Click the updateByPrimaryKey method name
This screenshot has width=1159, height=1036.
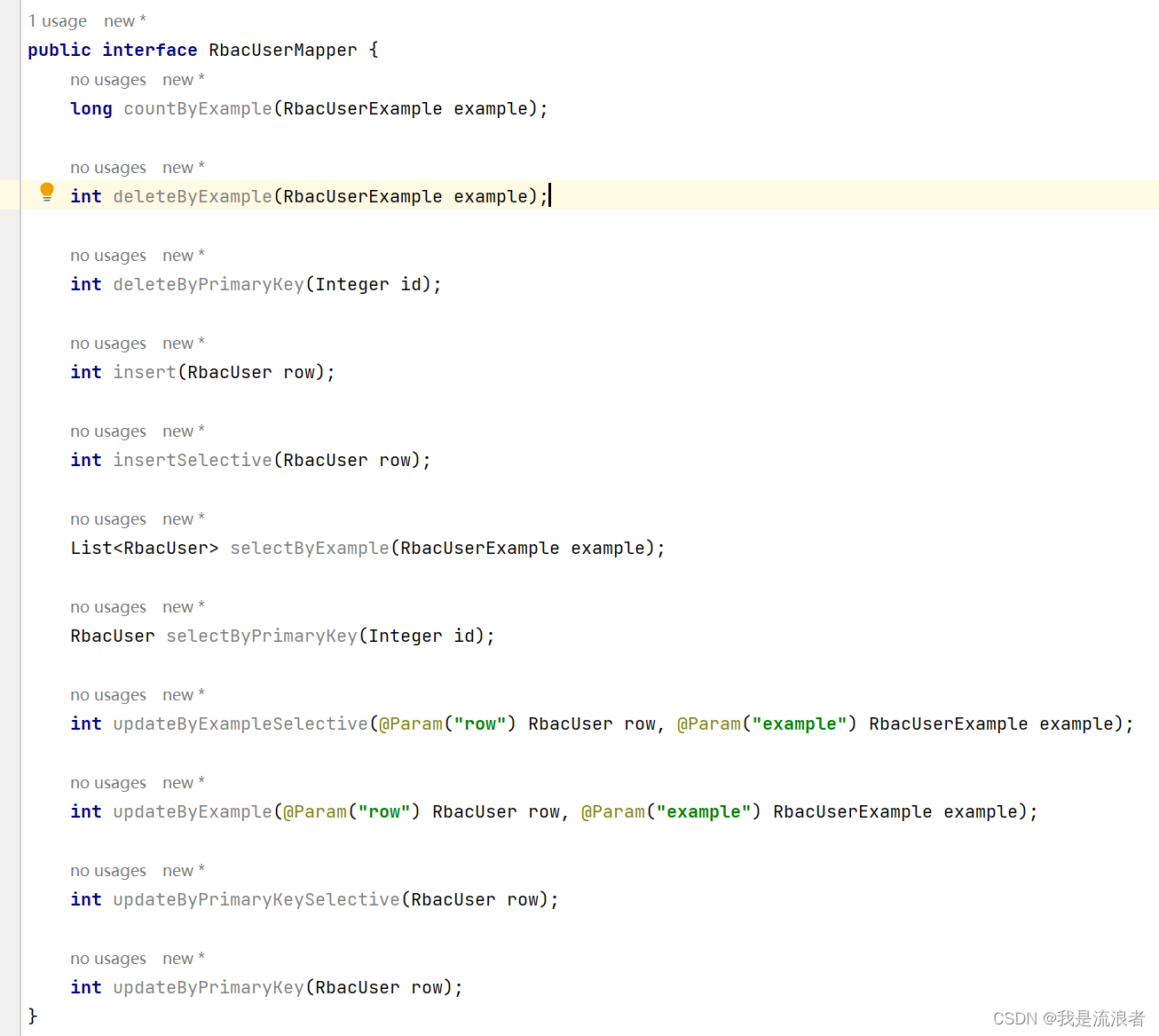coord(209,987)
